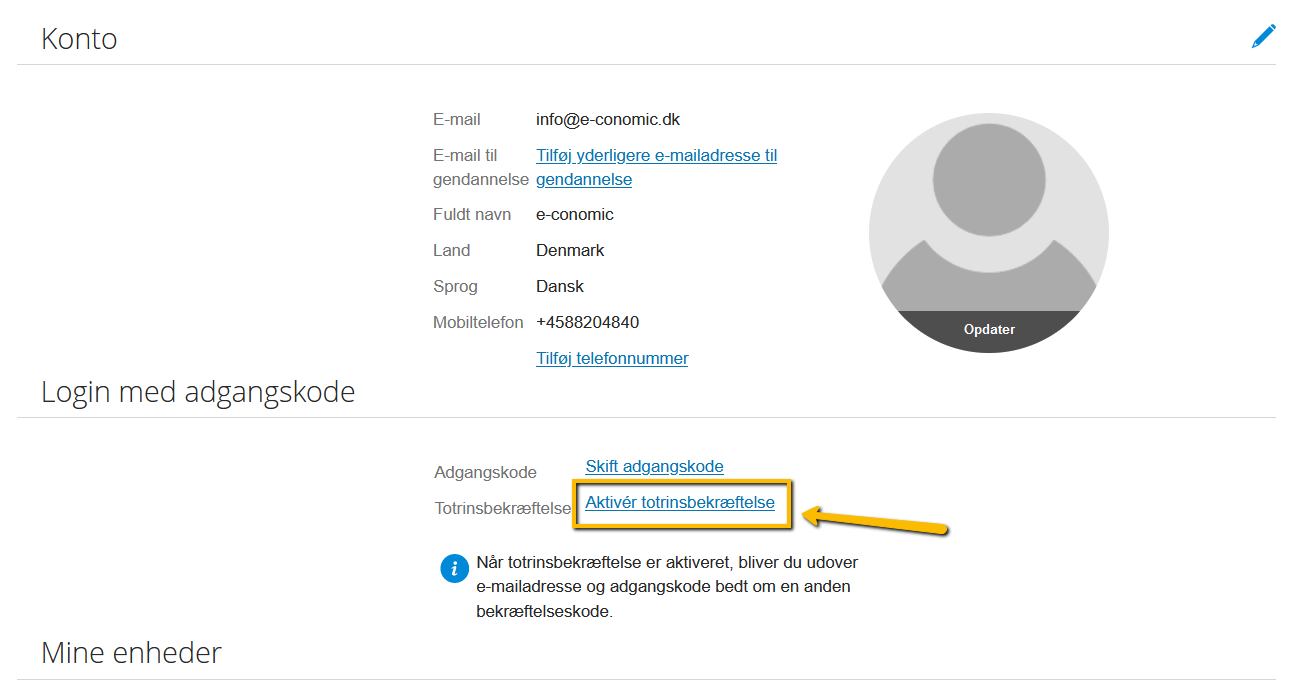Select the phone number +4588204840
The width and height of the screenshot is (1296, 696).
click(x=587, y=322)
